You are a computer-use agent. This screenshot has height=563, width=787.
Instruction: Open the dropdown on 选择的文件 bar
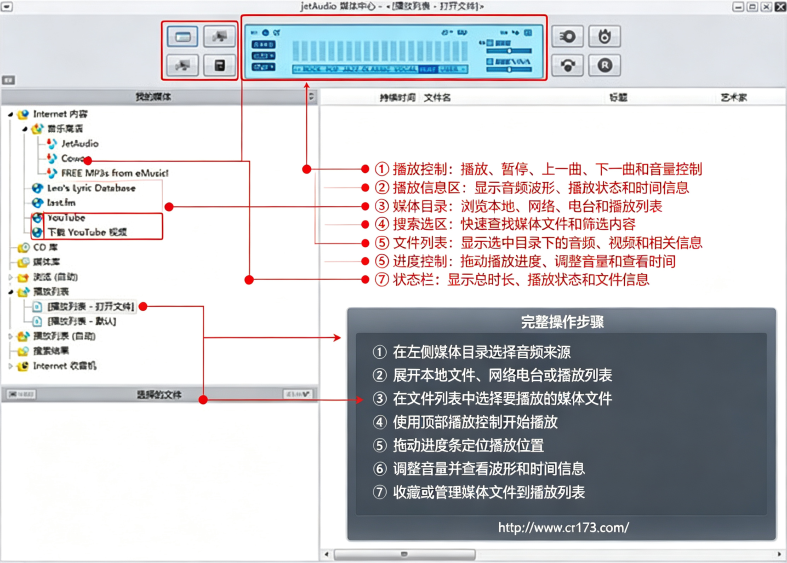297,394
